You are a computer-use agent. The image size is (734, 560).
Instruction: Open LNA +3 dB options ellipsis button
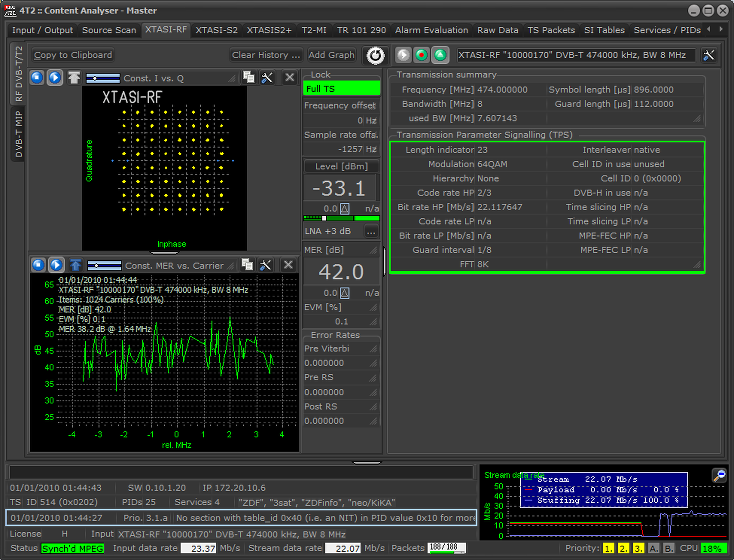(x=371, y=231)
